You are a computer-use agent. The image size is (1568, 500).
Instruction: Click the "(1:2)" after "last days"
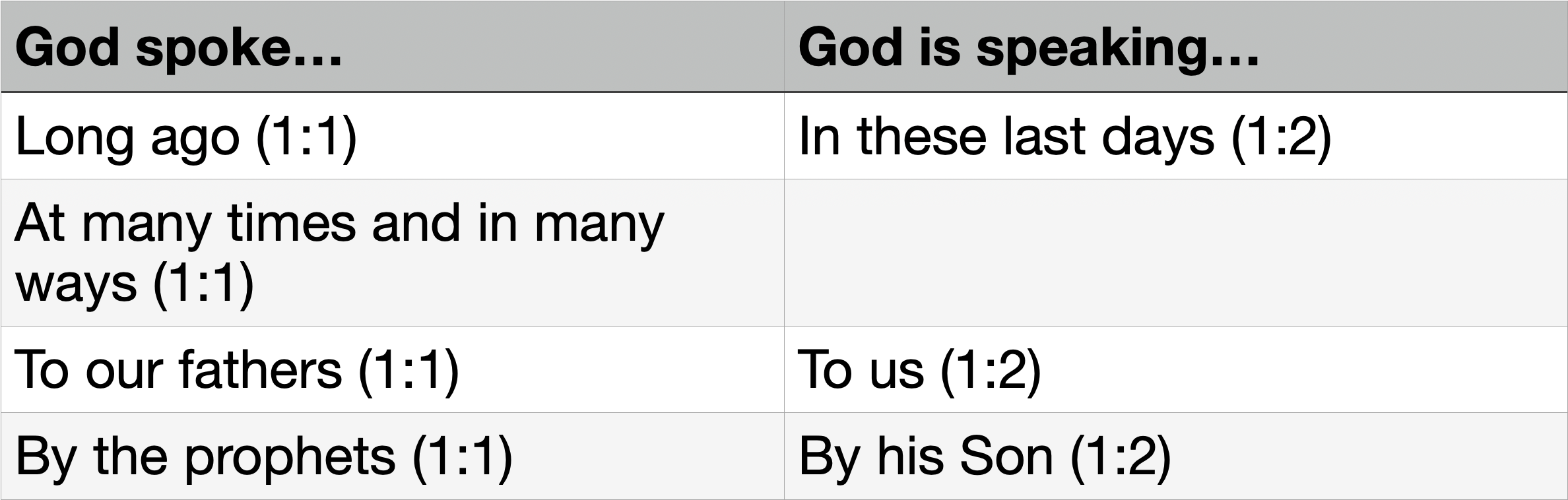tap(1281, 137)
